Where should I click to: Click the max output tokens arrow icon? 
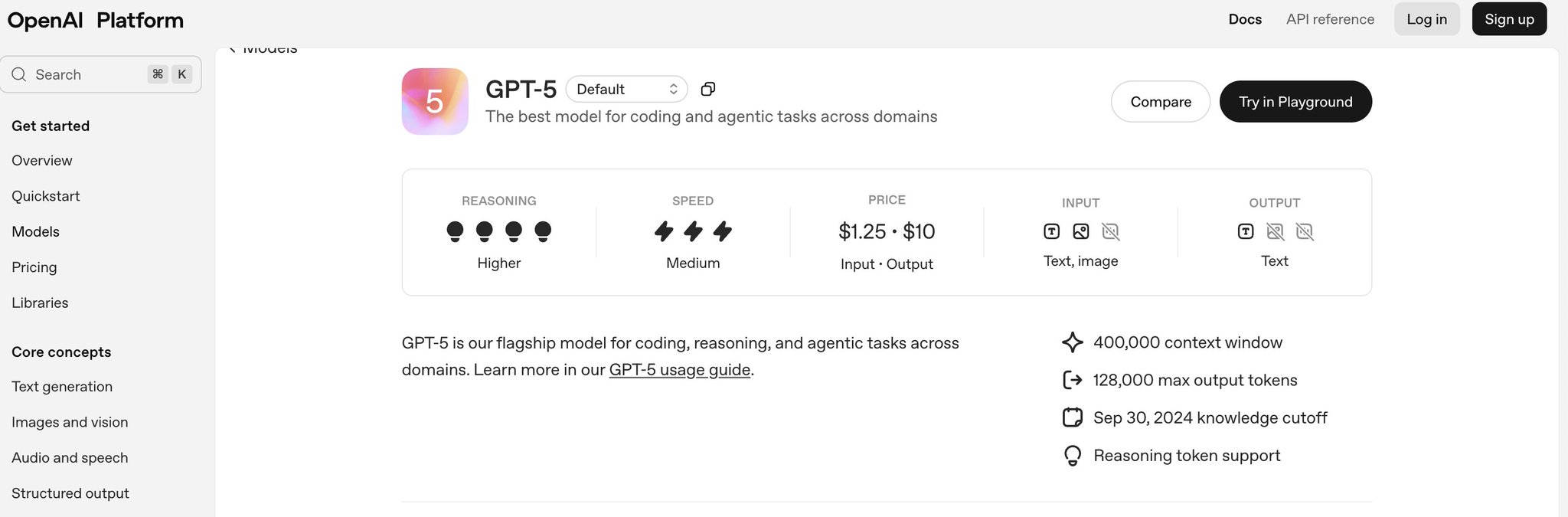pyautogui.click(x=1073, y=380)
